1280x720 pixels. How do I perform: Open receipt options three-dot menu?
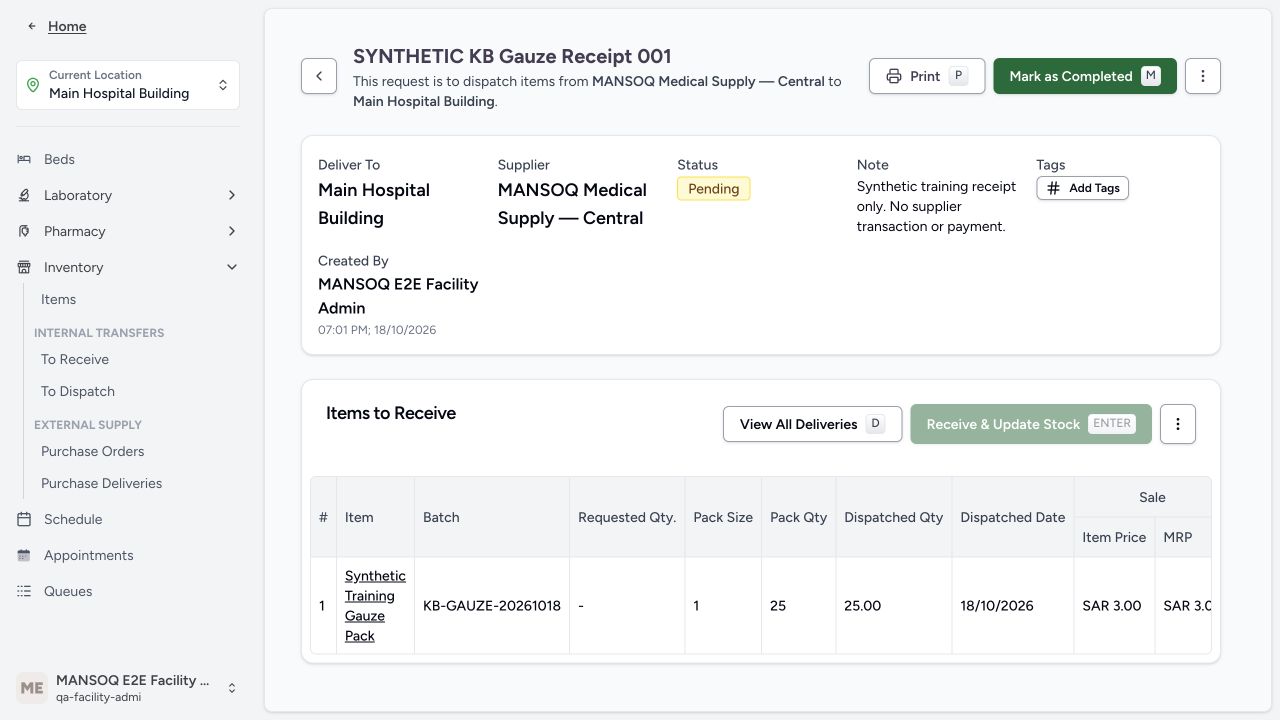point(1203,76)
